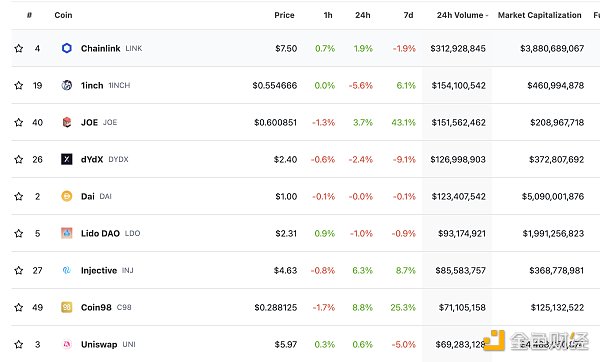Toggle the star next to 1inch
Screen dimensions: 600x362
18,85
